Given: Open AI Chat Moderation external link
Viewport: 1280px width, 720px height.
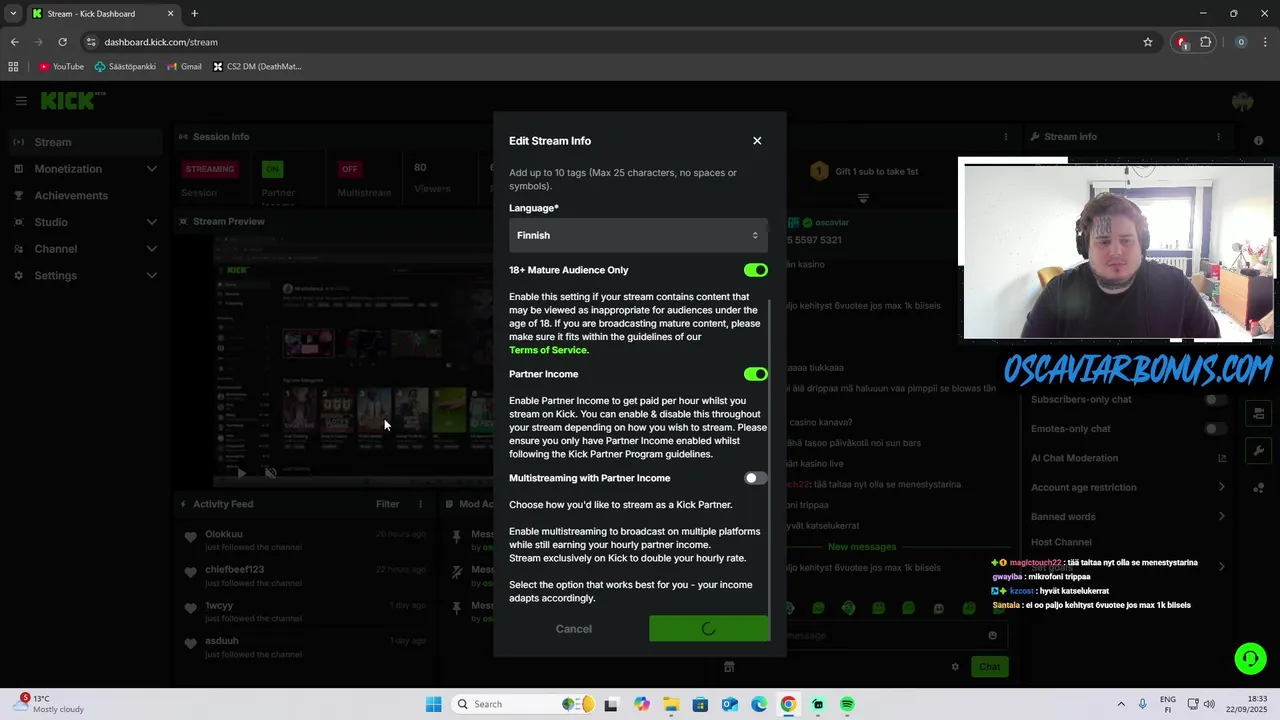Looking at the screenshot, I should click(x=1222, y=458).
